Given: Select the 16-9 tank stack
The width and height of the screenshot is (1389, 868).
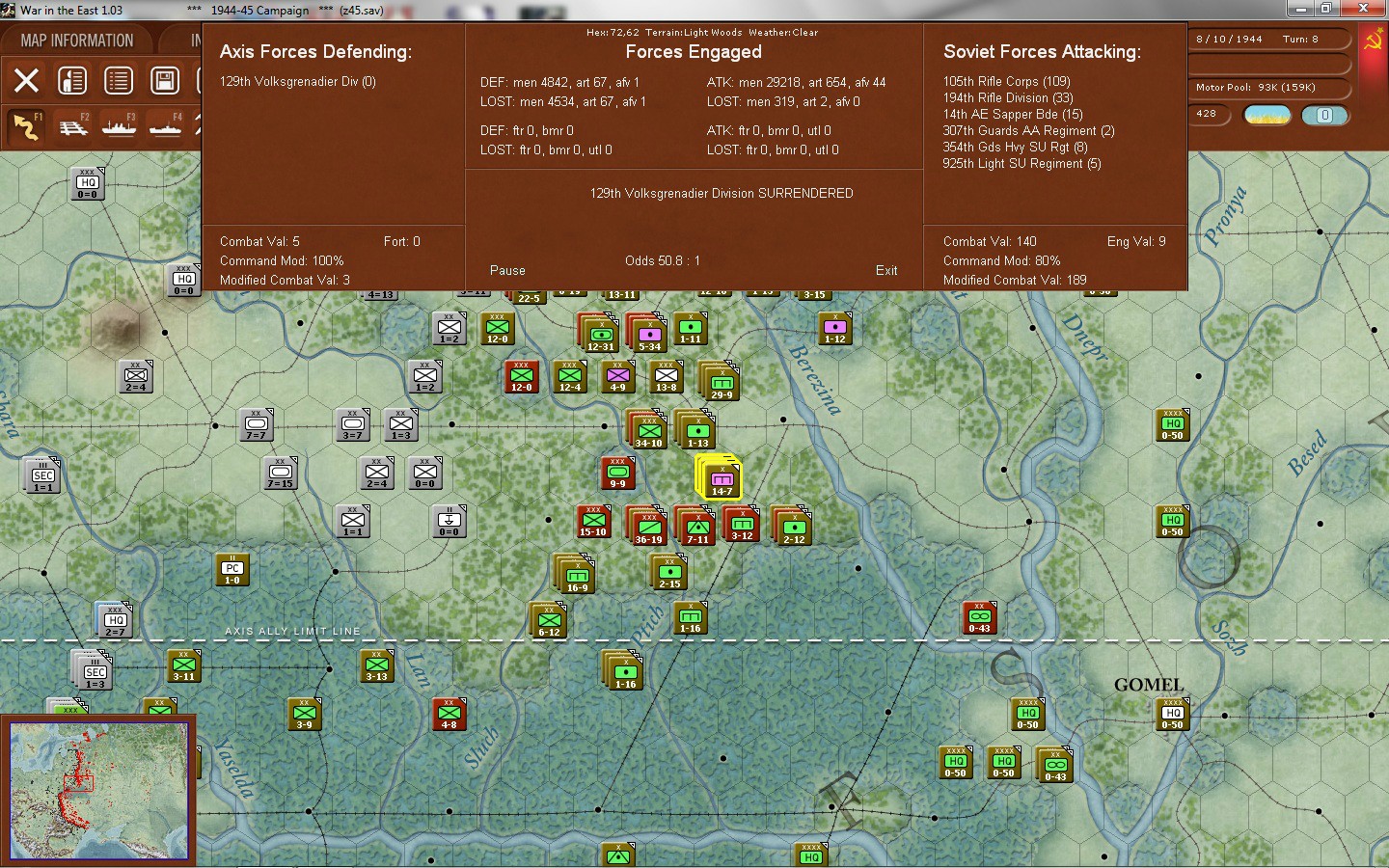Looking at the screenshot, I should pos(576,575).
